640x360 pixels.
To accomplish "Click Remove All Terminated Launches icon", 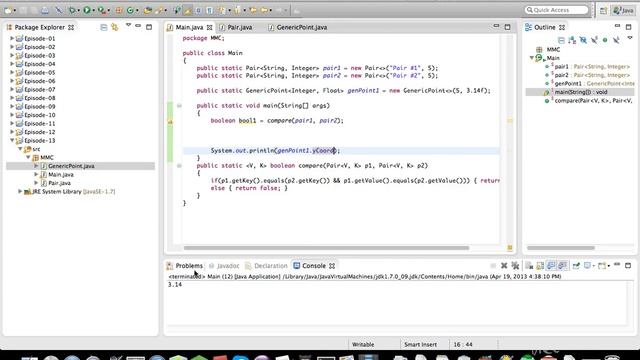I will 515,266.
